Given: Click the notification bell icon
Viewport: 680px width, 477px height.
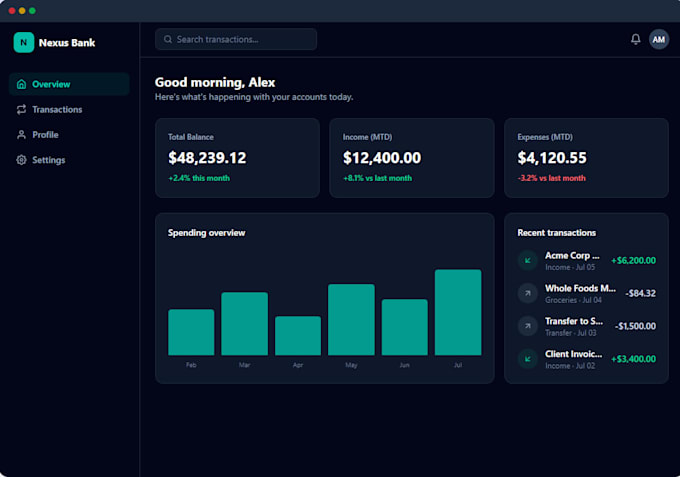Looking at the screenshot, I should [635, 39].
